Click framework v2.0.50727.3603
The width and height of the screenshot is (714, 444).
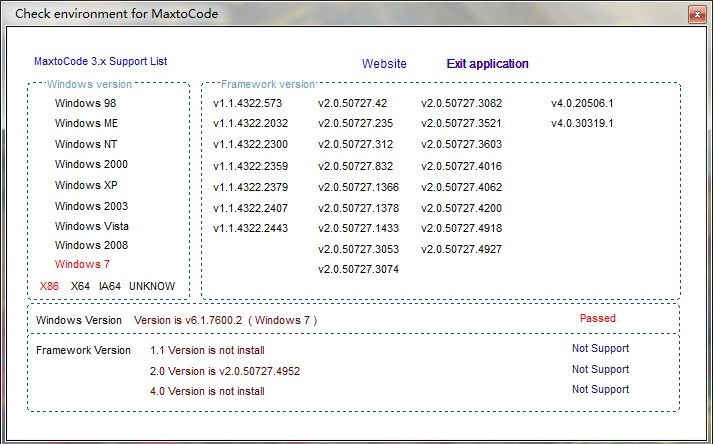click(462, 144)
